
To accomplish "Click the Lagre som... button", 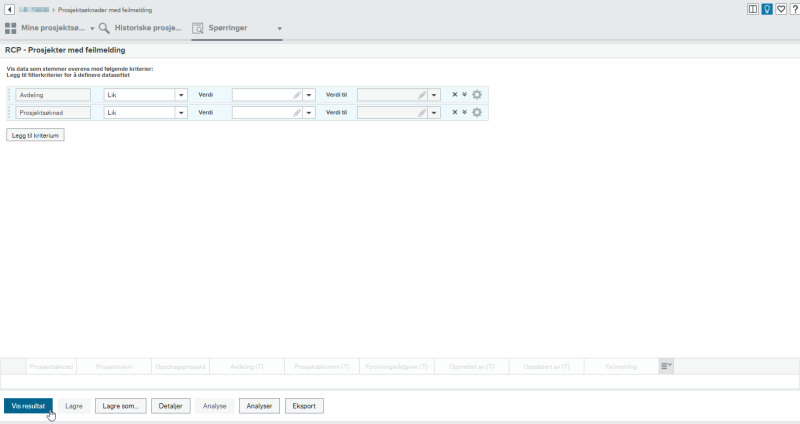I will pyautogui.click(x=120, y=406).
